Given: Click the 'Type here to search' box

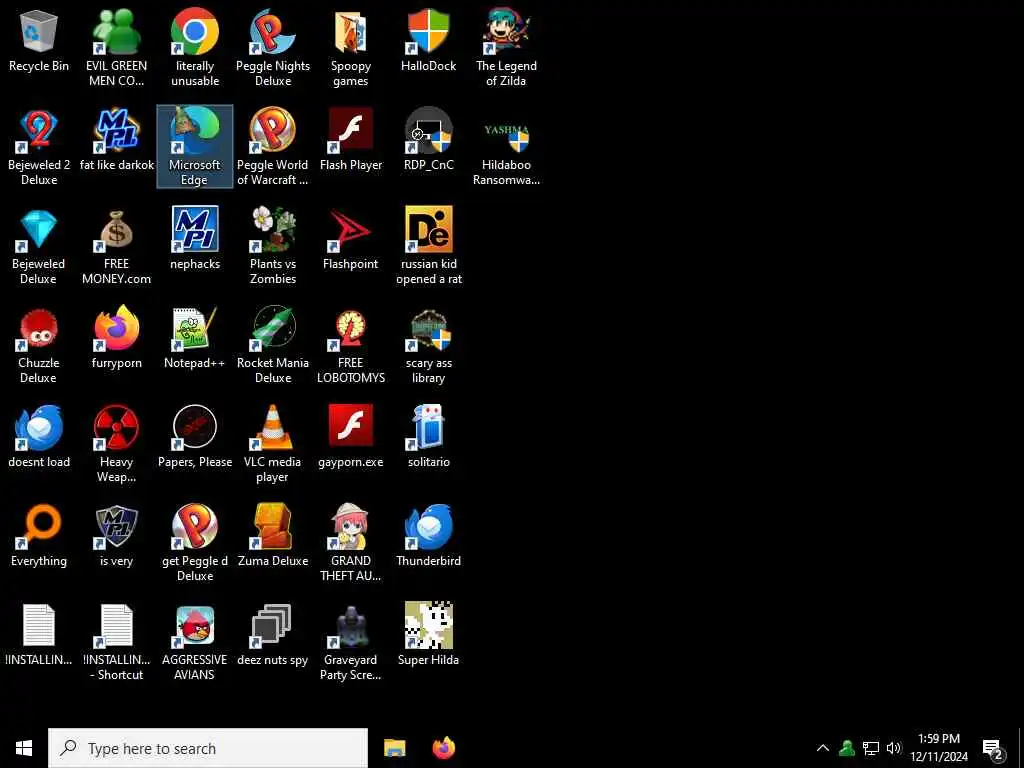Looking at the screenshot, I should pyautogui.click(x=208, y=748).
